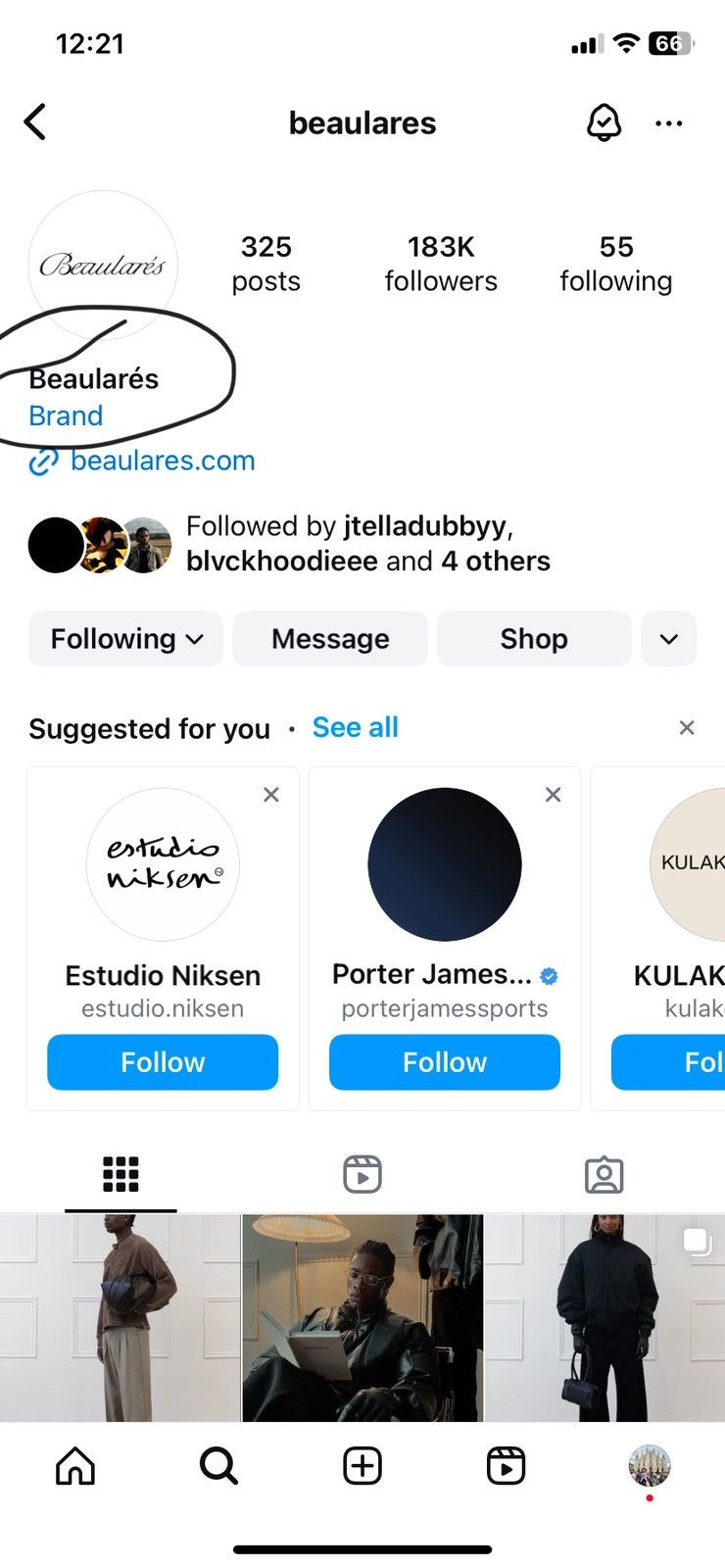Switch to the Reels profile tab

(362, 1174)
